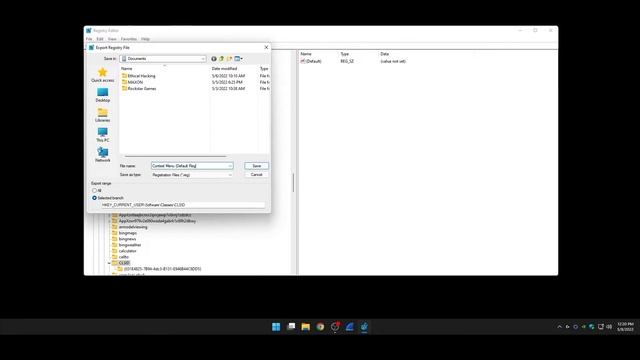Open the Edit menu in Registry Editor
This screenshot has width=640, height=360.
100,39
